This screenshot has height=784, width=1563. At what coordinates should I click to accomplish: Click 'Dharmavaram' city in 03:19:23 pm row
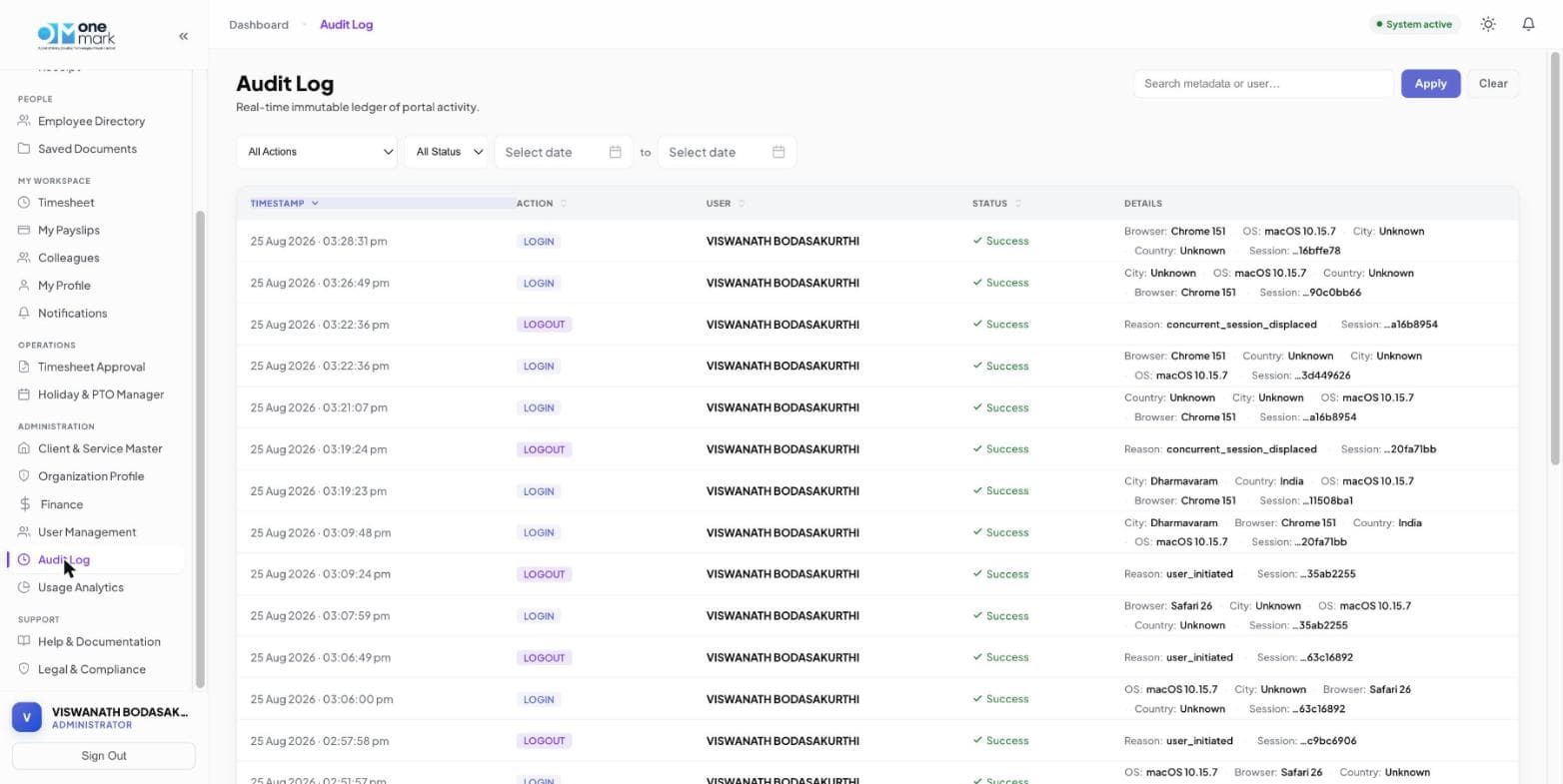(x=1183, y=481)
